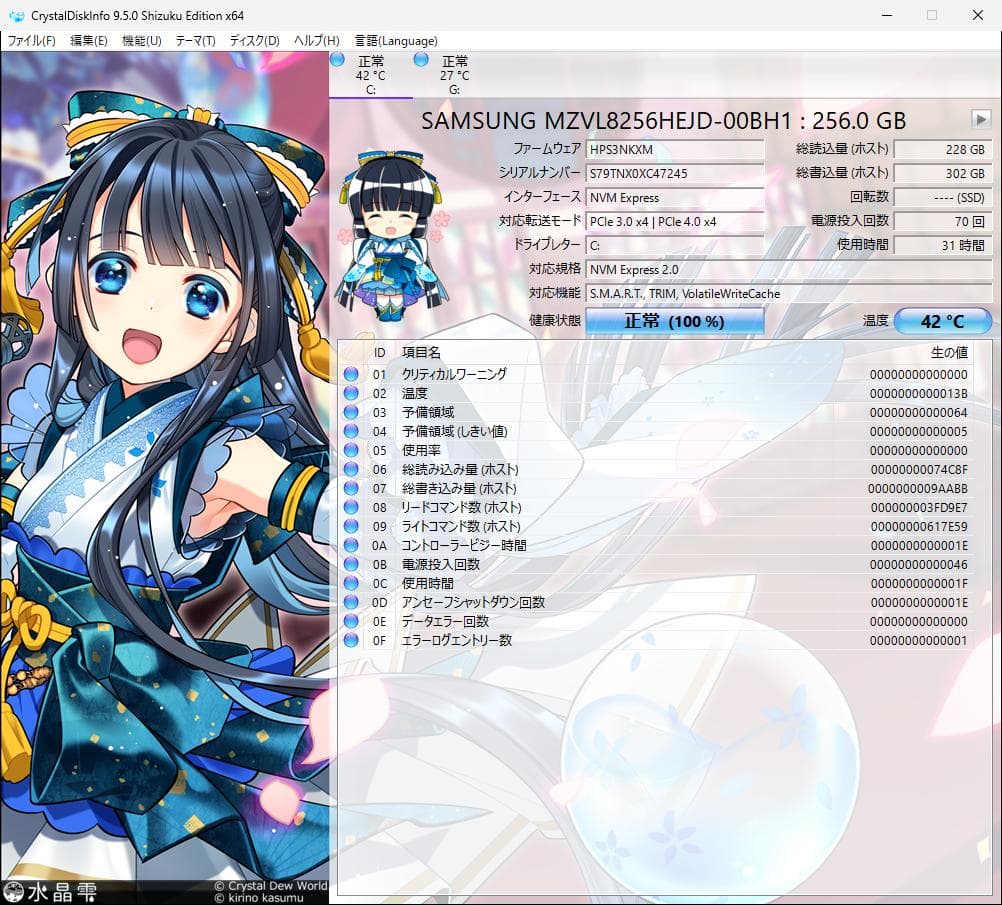Image resolution: width=1002 pixels, height=905 pixels.
Task: Click the indicator beside アンセーフシャットダウン回数
Action: [x=351, y=602]
